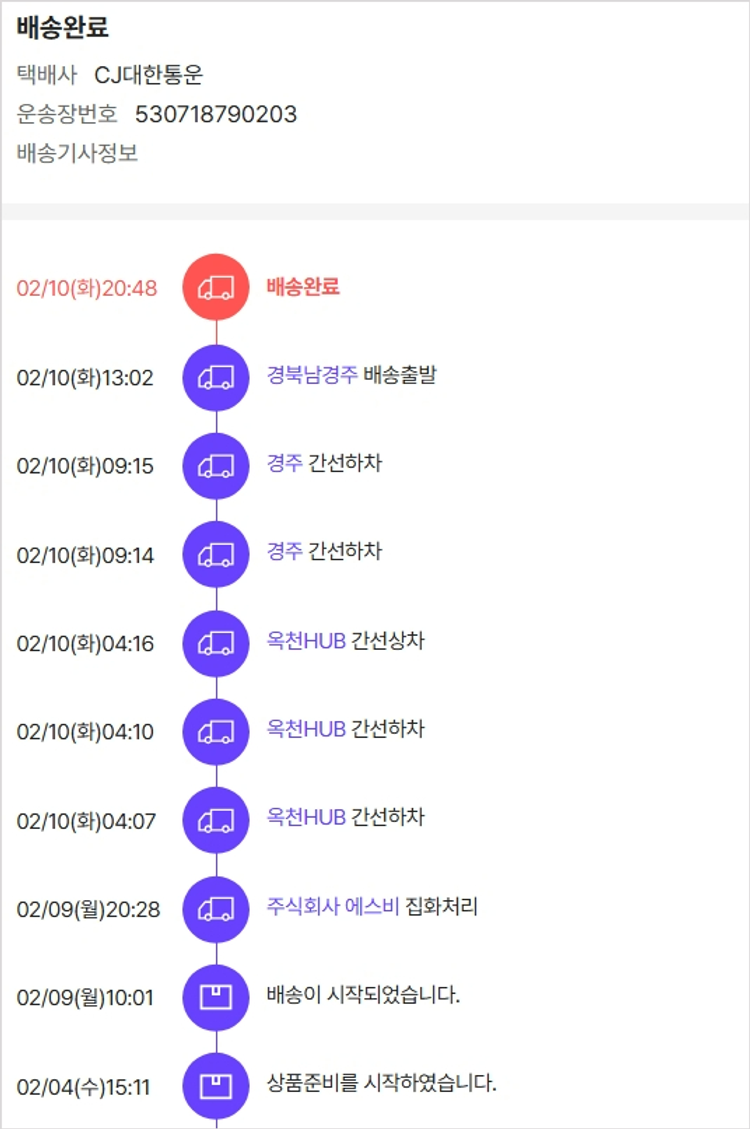Click the truck icon next to 경북남경주 배송출발
Screen dimensions: 750x1129
pos(216,377)
